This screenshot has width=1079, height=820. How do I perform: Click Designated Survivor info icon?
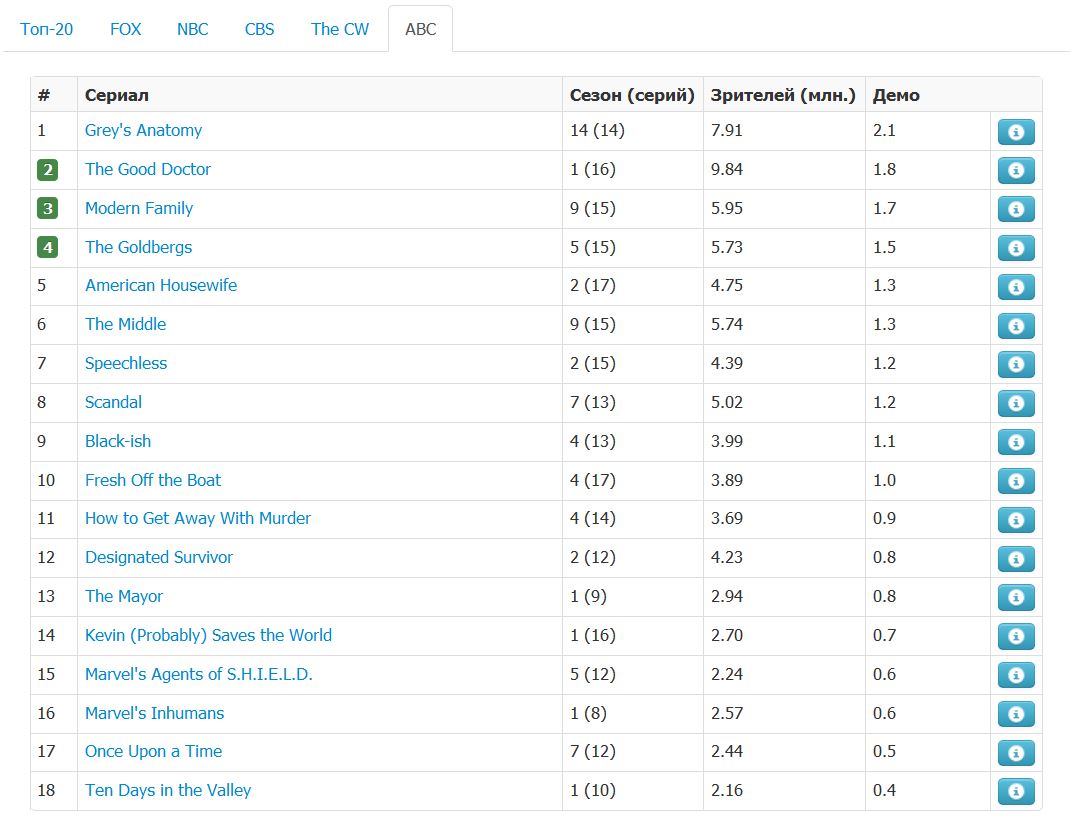[1016, 559]
